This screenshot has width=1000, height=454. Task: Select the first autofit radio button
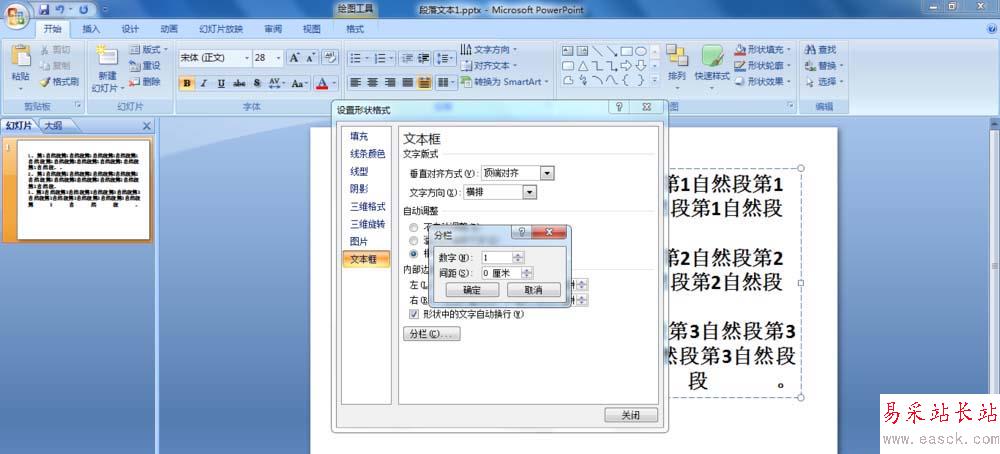pos(414,228)
